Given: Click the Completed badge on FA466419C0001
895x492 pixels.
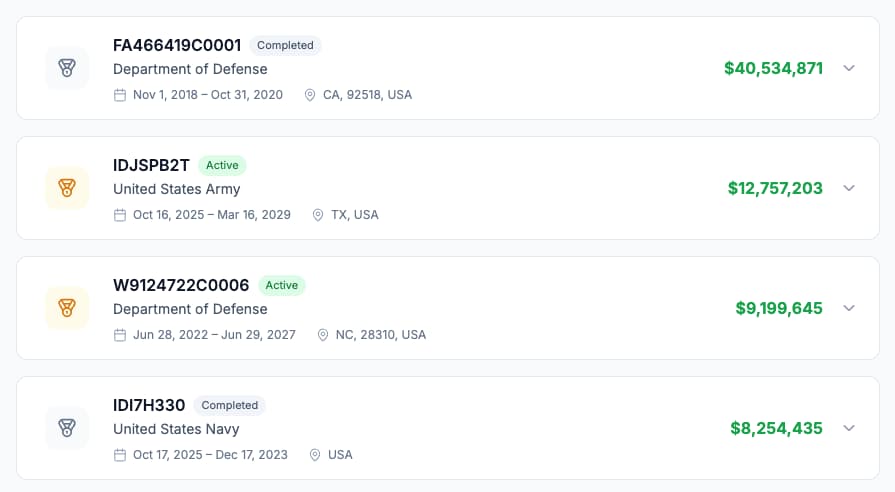Looking at the screenshot, I should 285,45.
